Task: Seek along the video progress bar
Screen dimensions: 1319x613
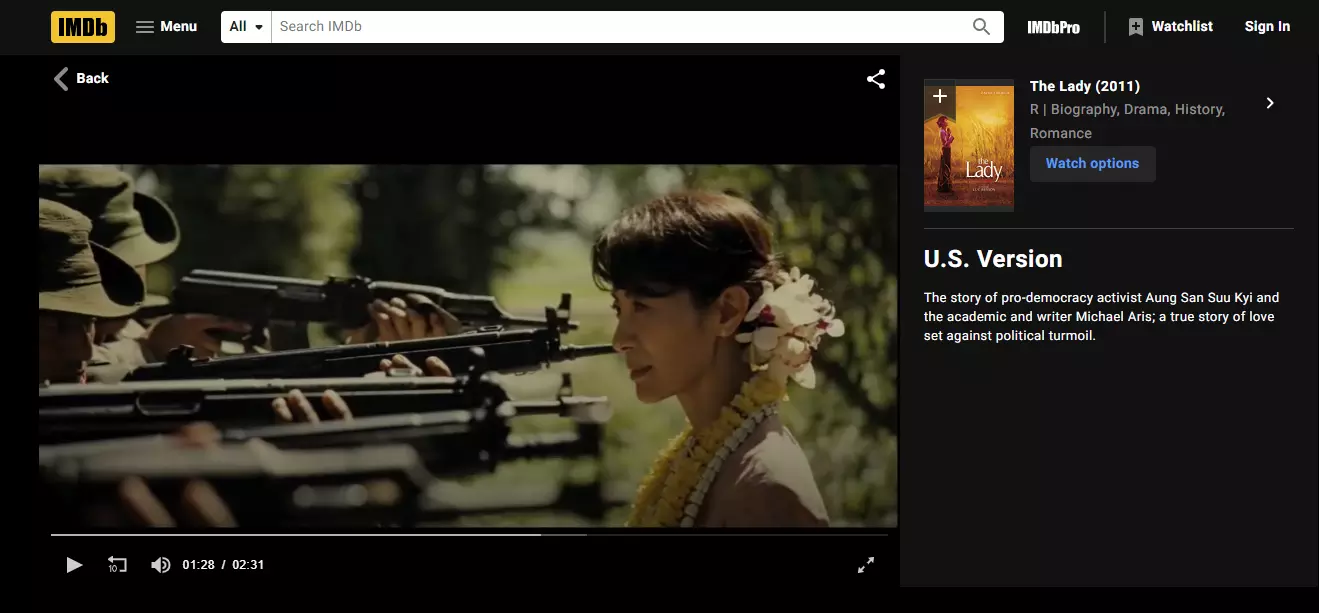Action: tap(469, 535)
